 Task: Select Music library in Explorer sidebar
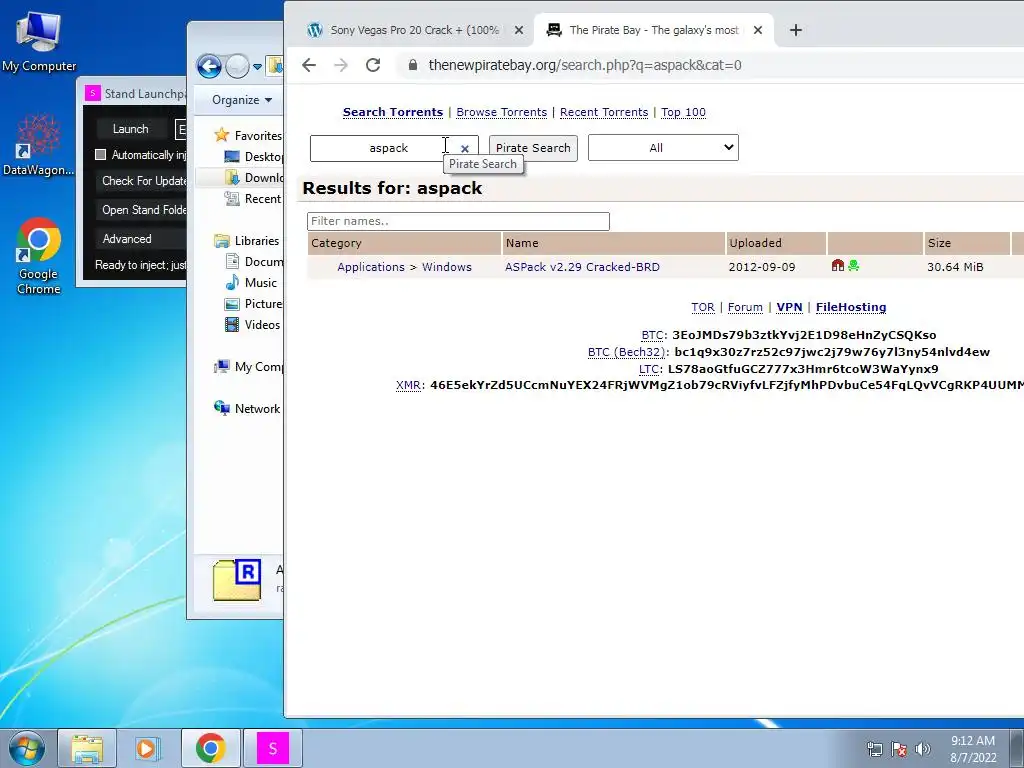pos(251,283)
